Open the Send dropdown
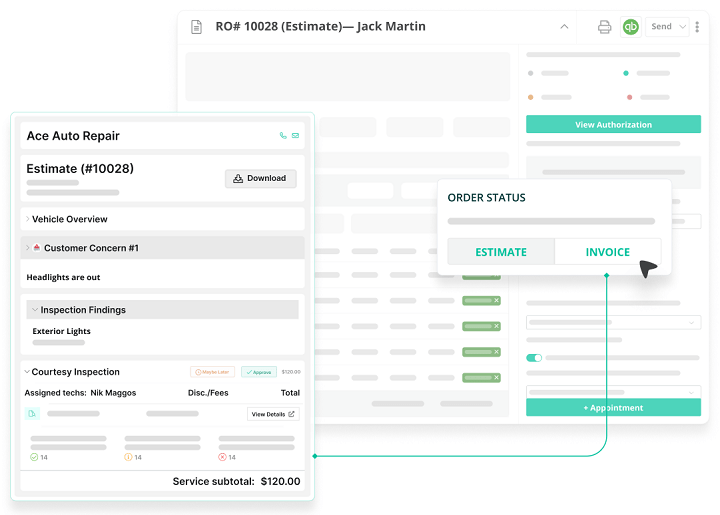The width and height of the screenshot is (720, 515). [x=669, y=27]
